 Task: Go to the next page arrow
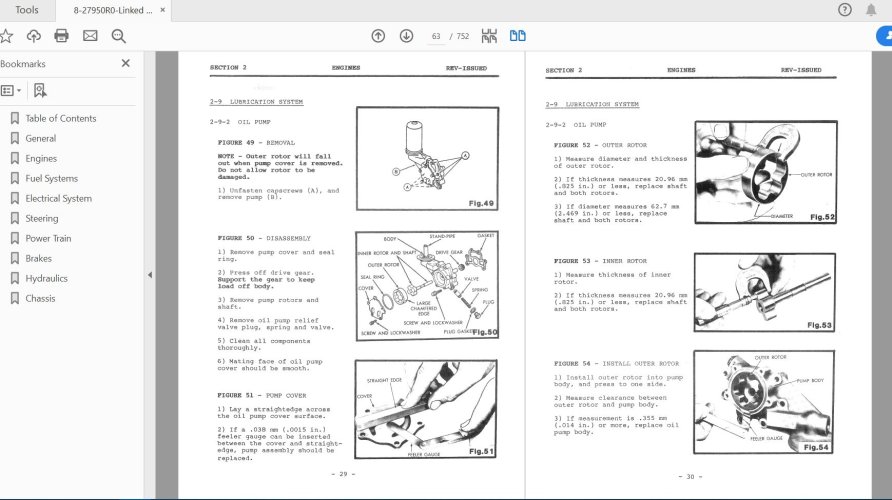tap(406, 36)
